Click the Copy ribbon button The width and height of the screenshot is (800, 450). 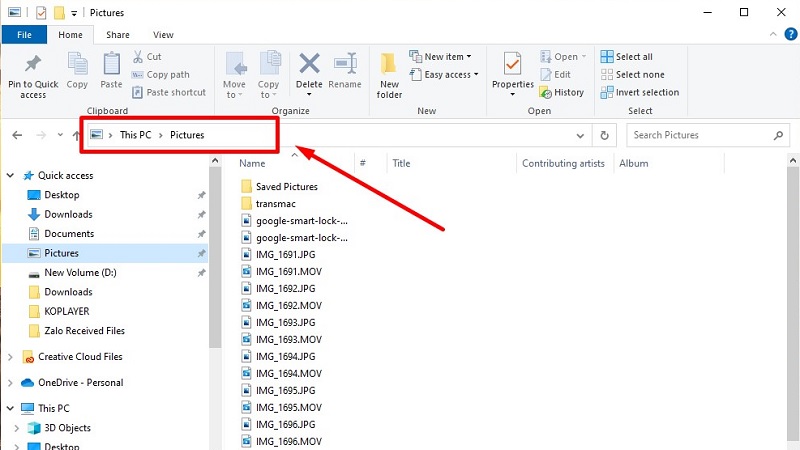click(77, 71)
